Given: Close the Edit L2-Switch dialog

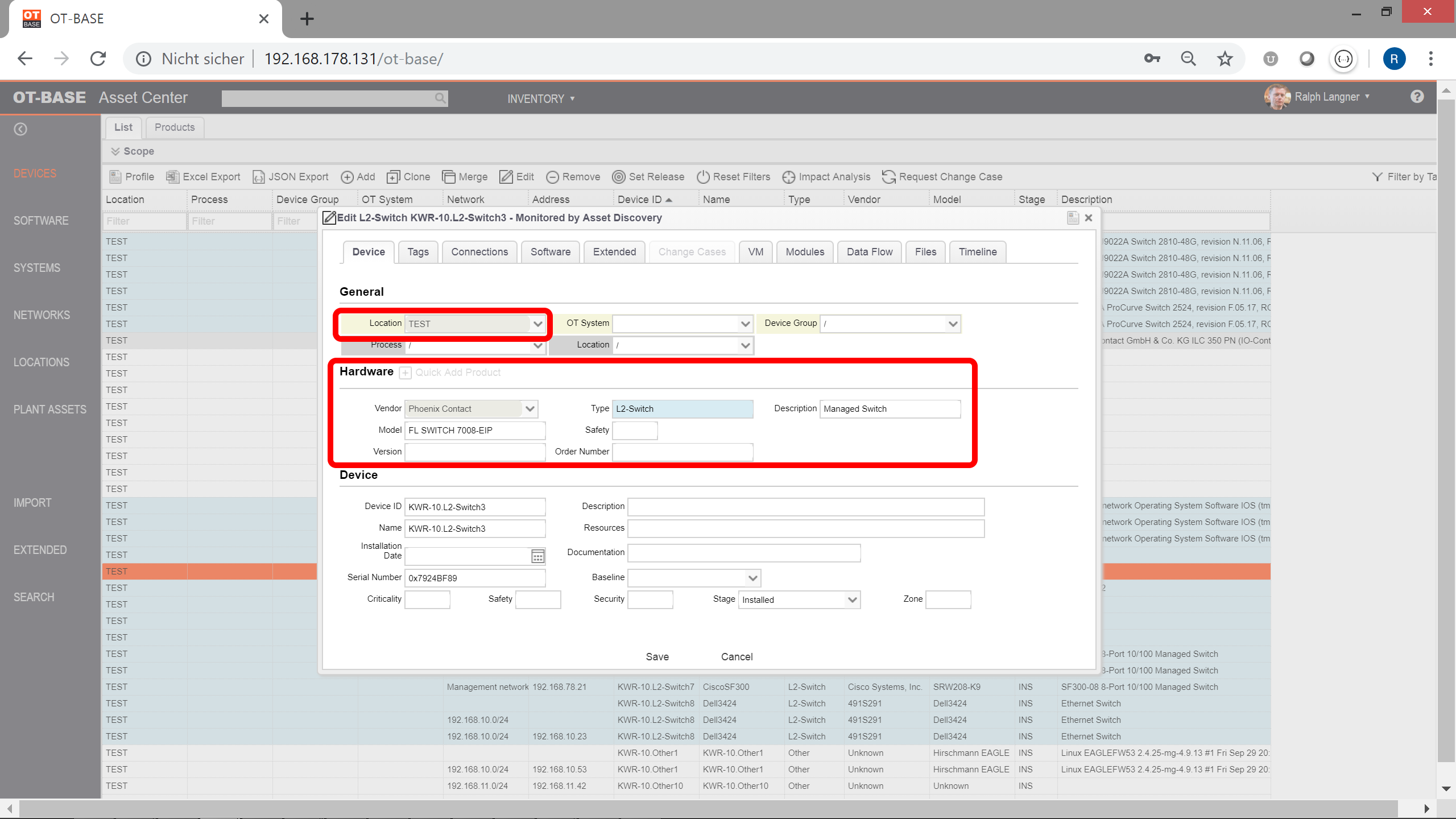Looking at the screenshot, I should tap(1089, 217).
